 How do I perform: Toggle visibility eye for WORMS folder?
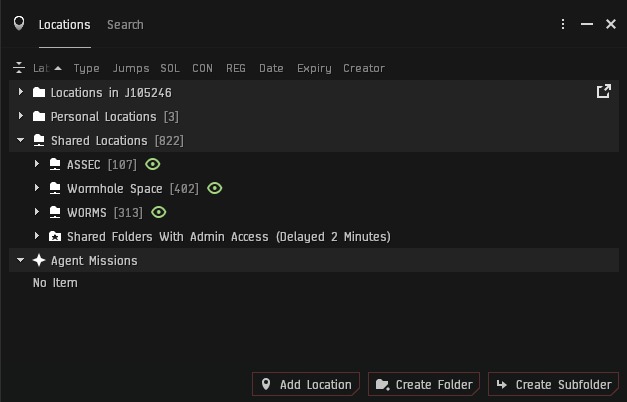158,212
